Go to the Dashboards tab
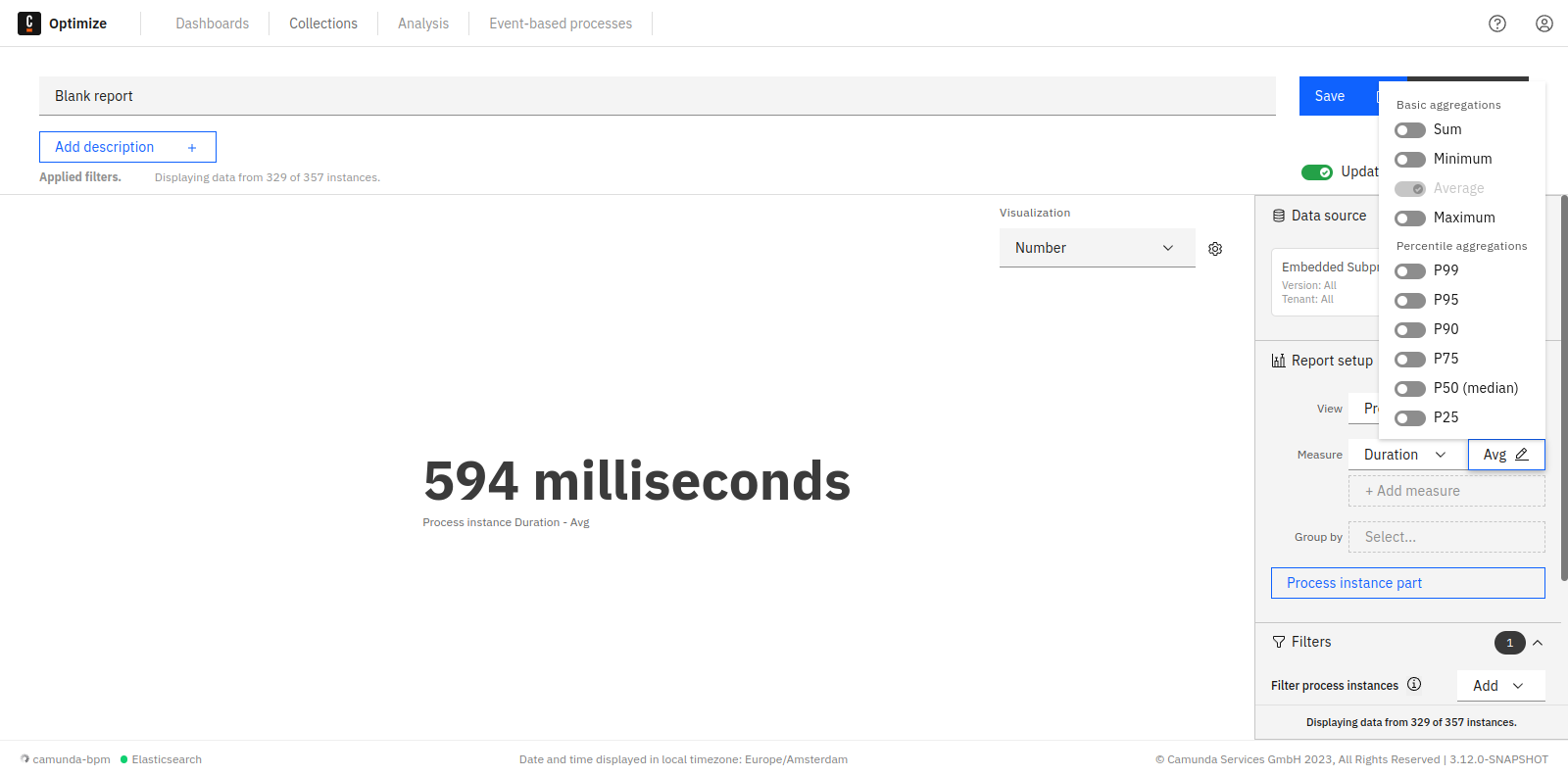The image size is (1568, 777). (212, 24)
